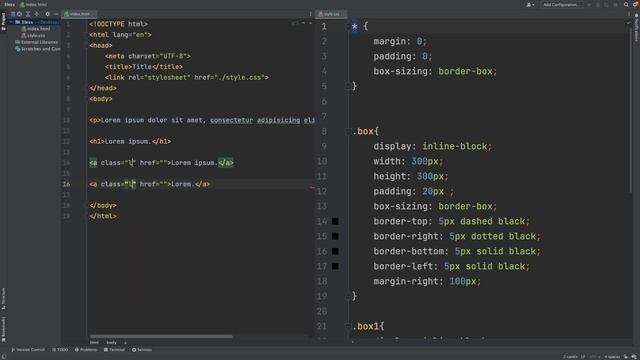Open the Terminal tool window
Viewport: 640px width, 360px height.
[x=114, y=350]
